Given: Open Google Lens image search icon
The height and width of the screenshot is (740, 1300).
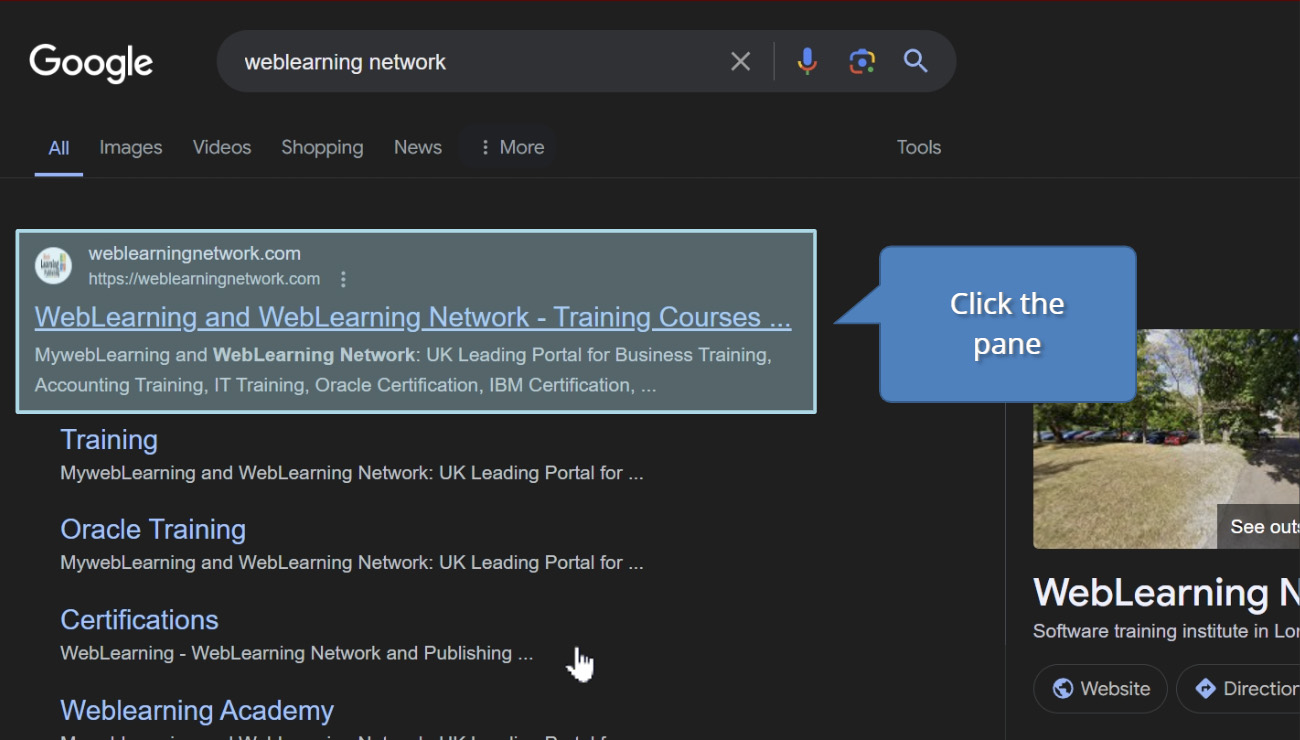Looking at the screenshot, I should (862, 62).
